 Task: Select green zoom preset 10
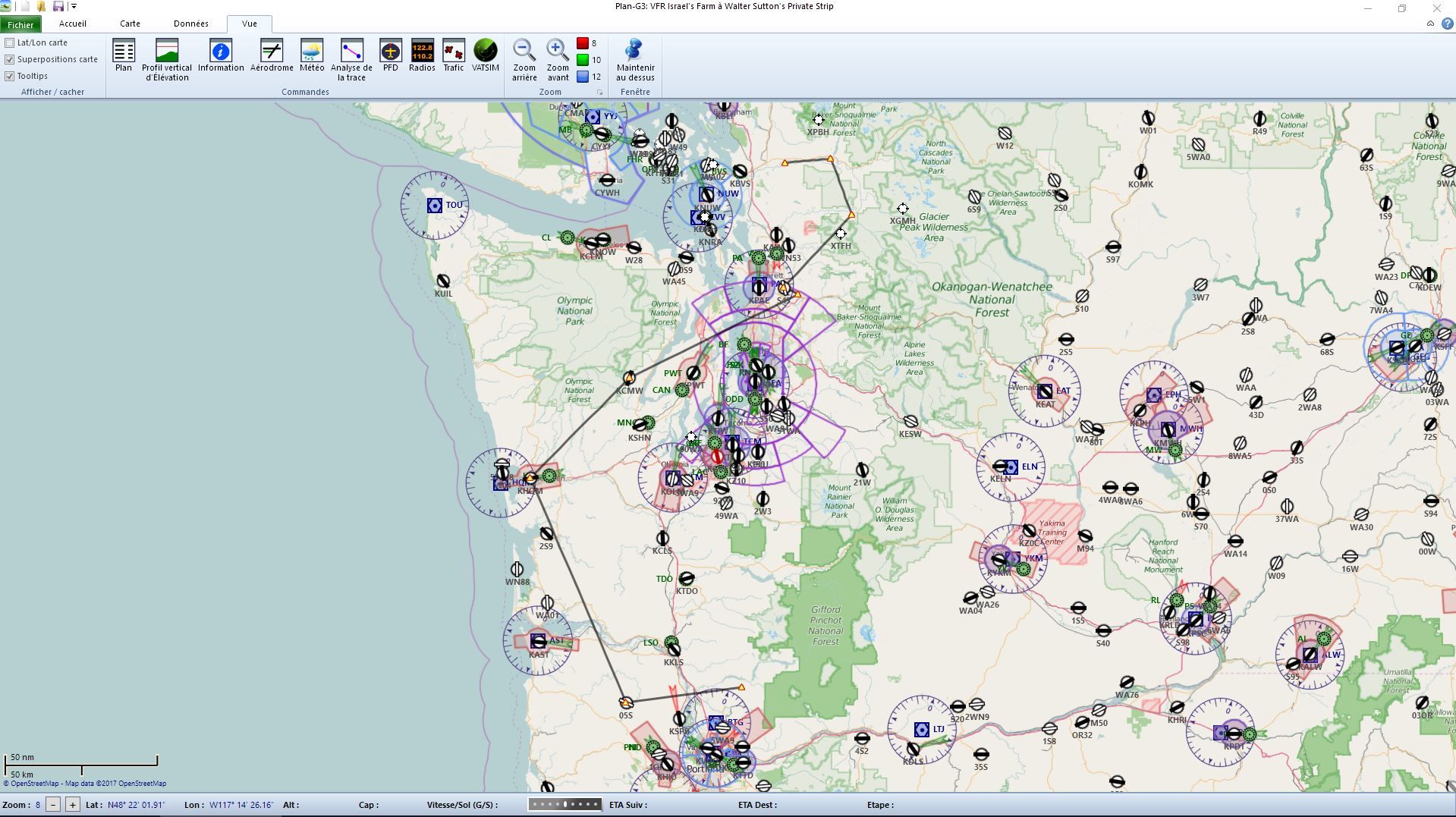click(x=583, y=60)
